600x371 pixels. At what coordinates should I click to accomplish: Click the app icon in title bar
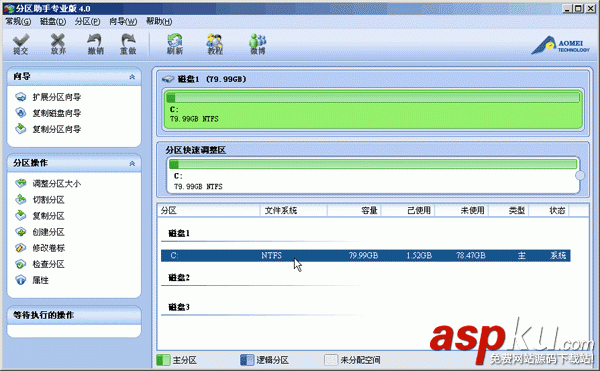tap(8, 8)
